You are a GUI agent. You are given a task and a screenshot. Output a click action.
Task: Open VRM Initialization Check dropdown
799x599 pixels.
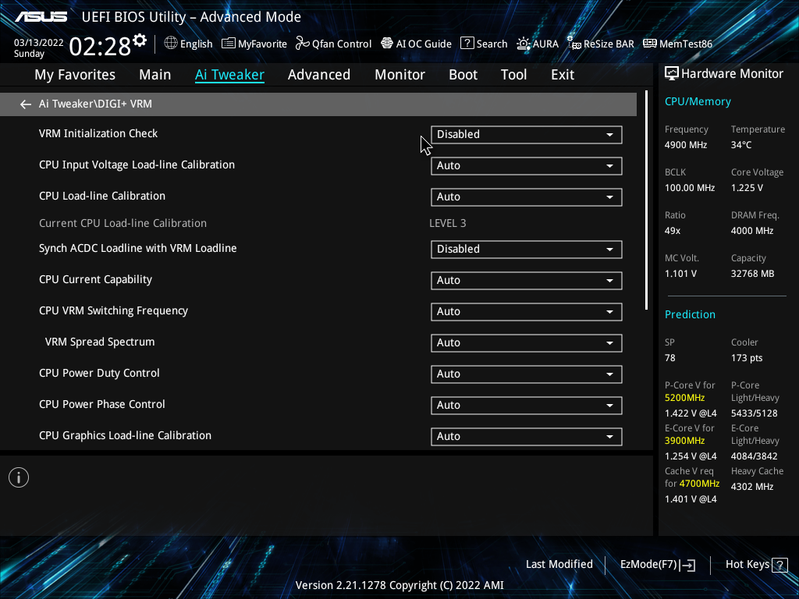point(526,134)
